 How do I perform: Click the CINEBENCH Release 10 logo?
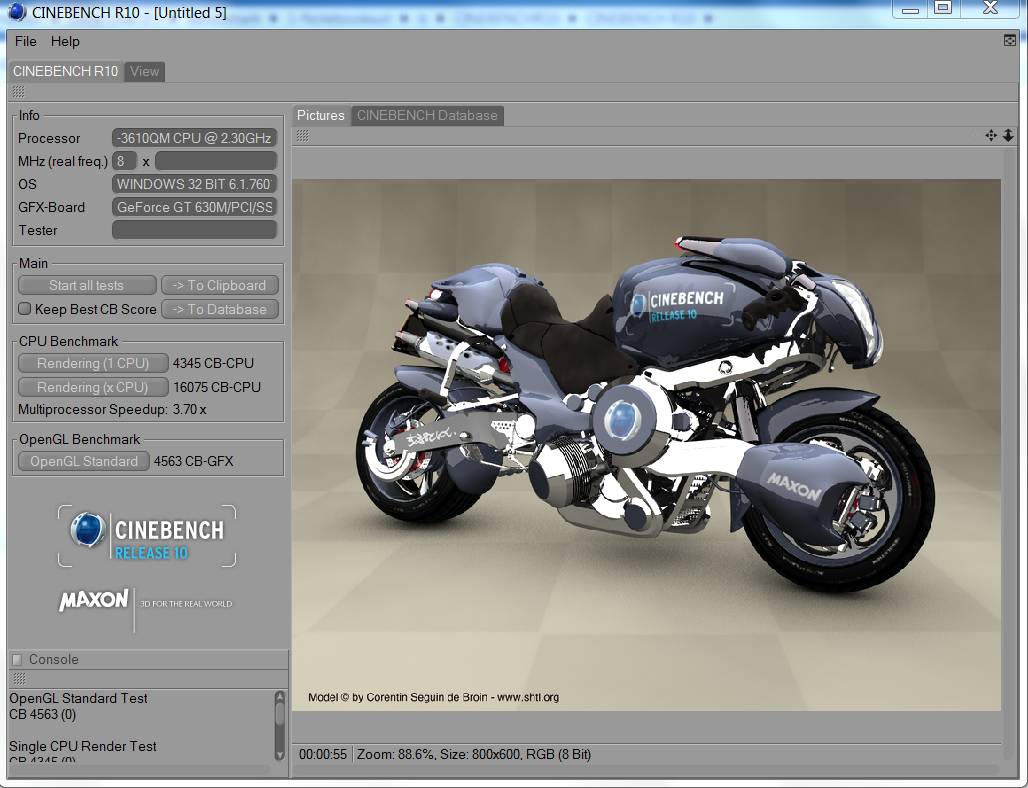point(147,536)
